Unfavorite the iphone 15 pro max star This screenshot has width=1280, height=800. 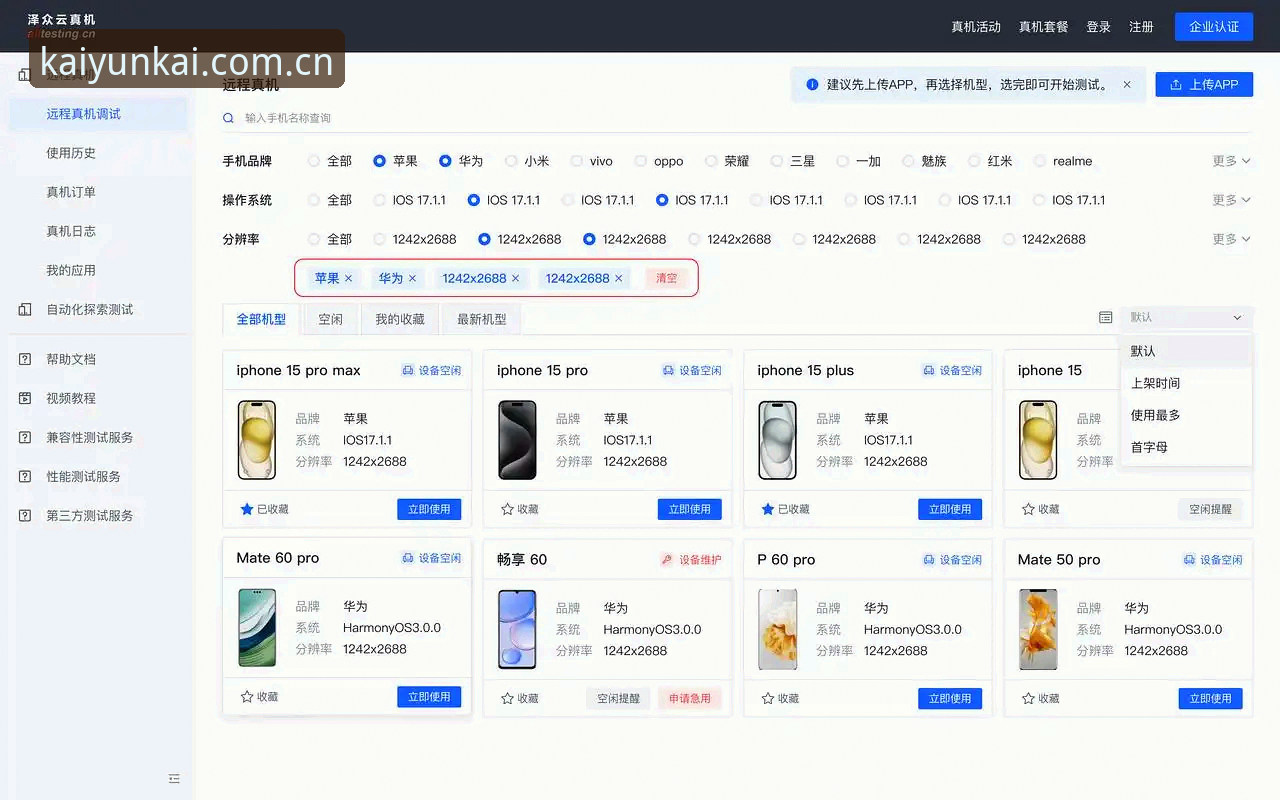pos(247,509)
